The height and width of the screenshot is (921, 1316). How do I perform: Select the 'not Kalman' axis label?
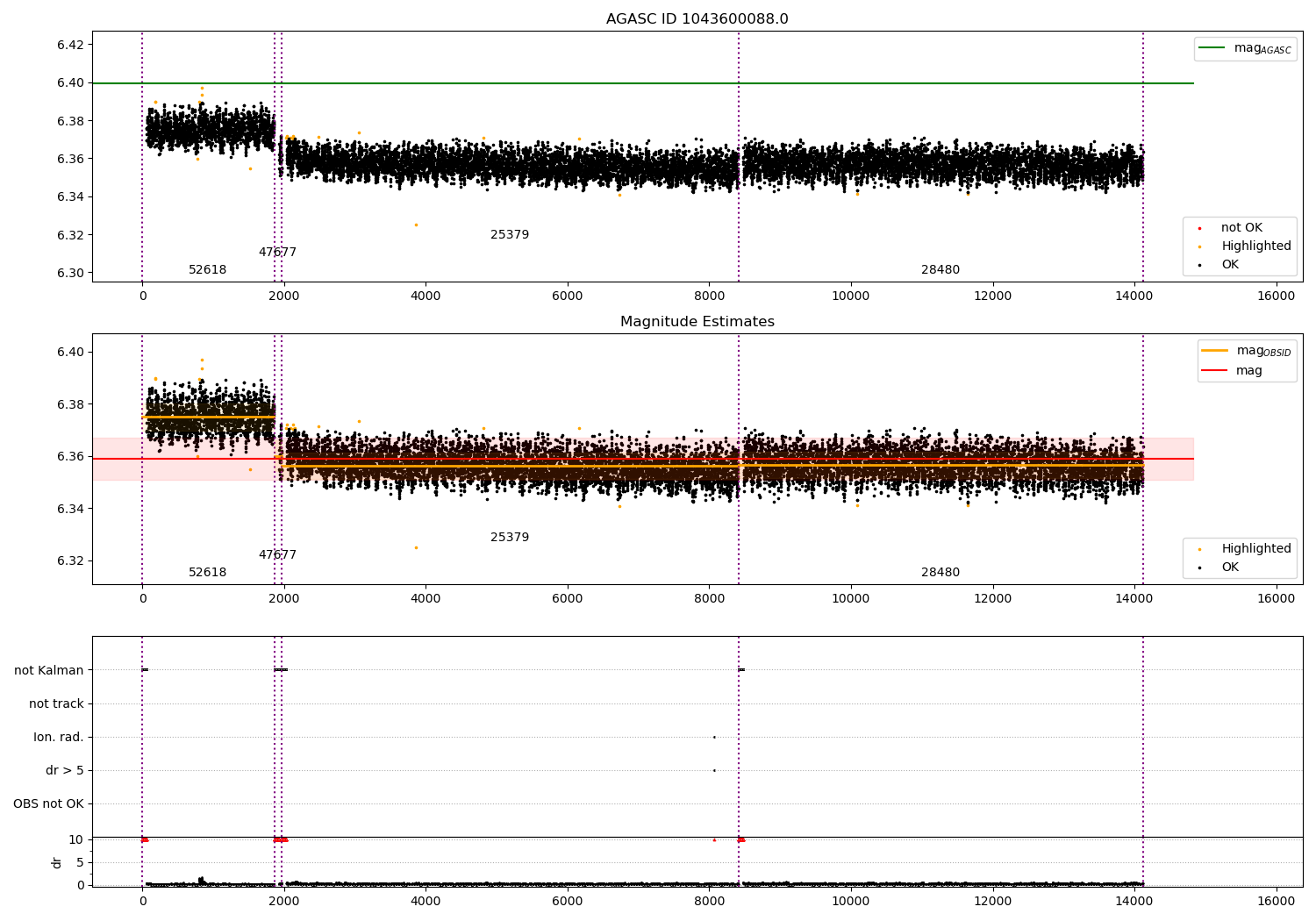click(x=49, y=670)
